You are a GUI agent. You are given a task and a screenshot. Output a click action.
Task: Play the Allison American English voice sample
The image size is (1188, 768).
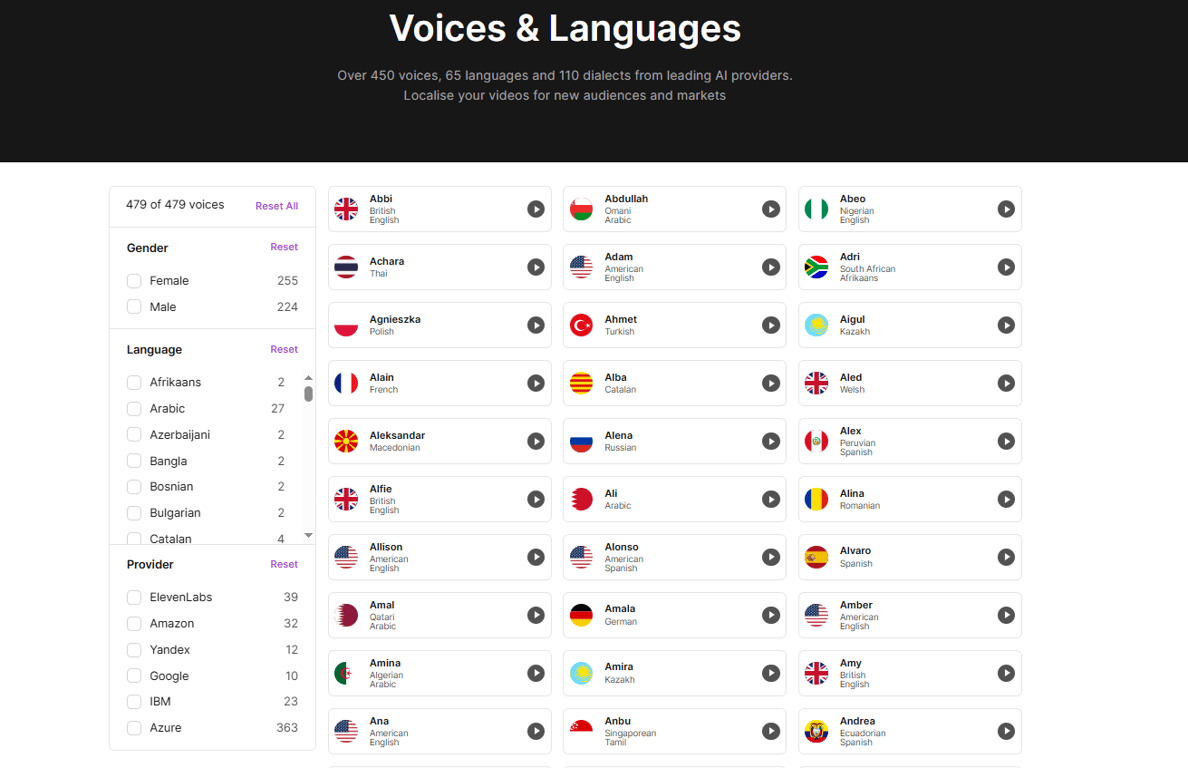pyautogui.click(x=536, y=557)
